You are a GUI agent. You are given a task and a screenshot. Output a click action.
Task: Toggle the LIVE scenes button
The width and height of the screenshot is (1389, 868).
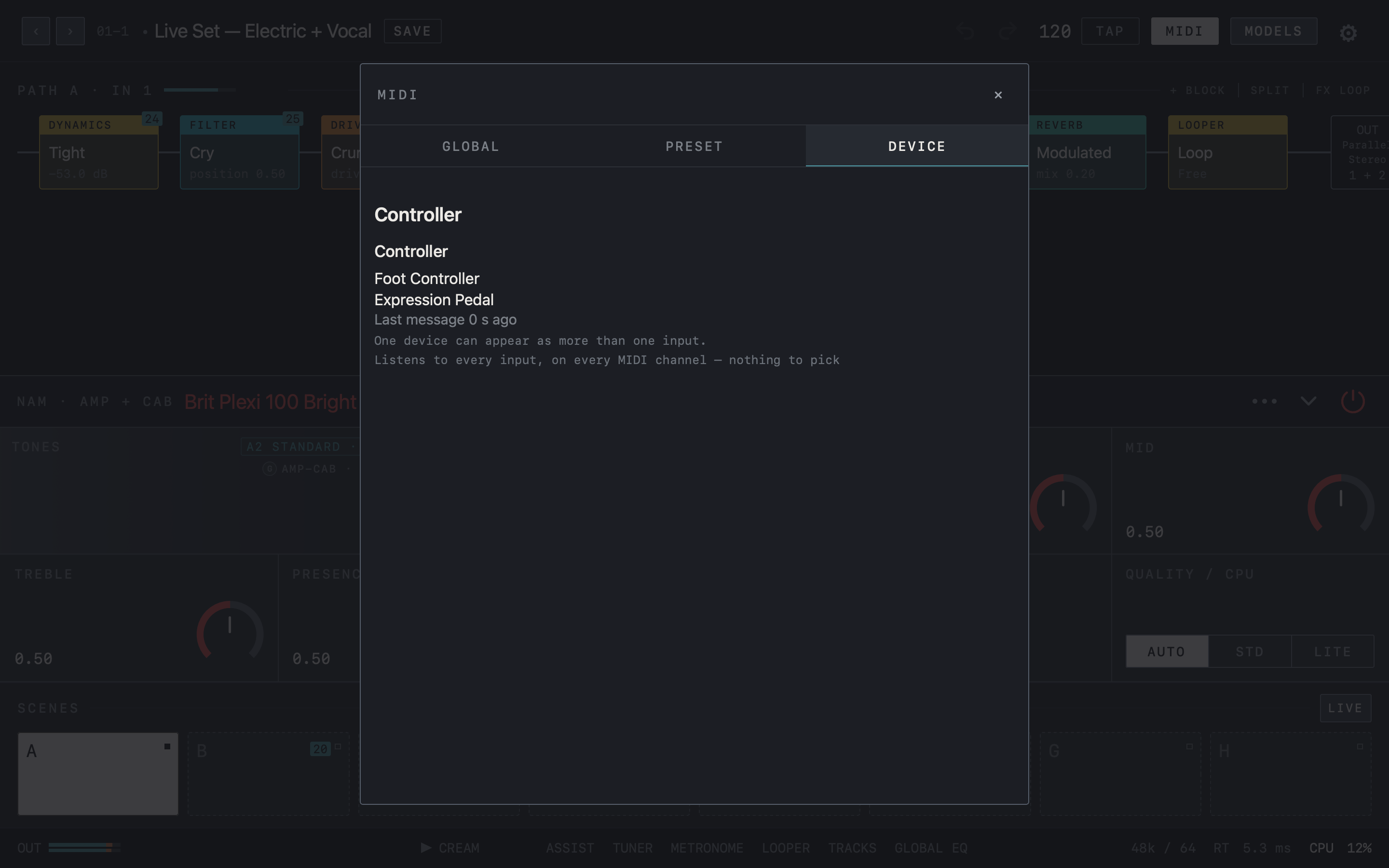click(x=1345, y=708)
